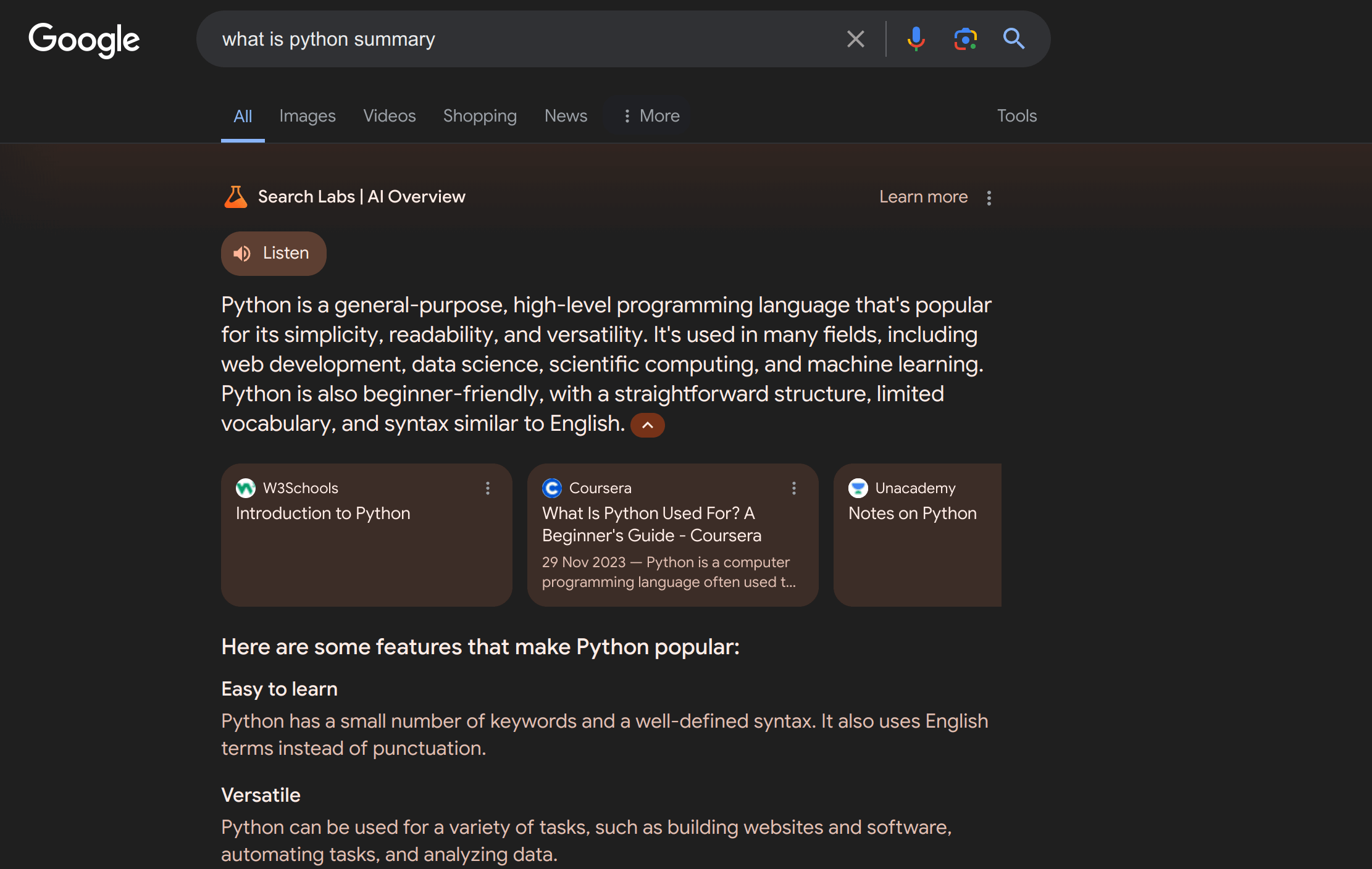Click the speaker icon on the Listen button
1372x869 pixels.
pyautogui.click(x=242, y=253)
